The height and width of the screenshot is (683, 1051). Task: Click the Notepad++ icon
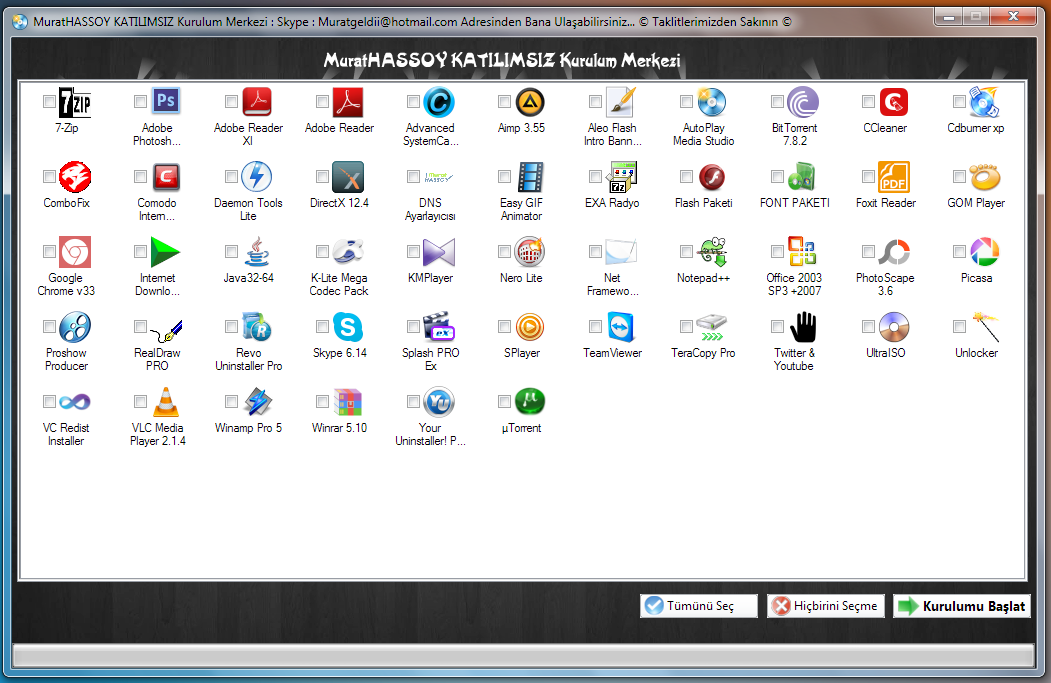711,252
